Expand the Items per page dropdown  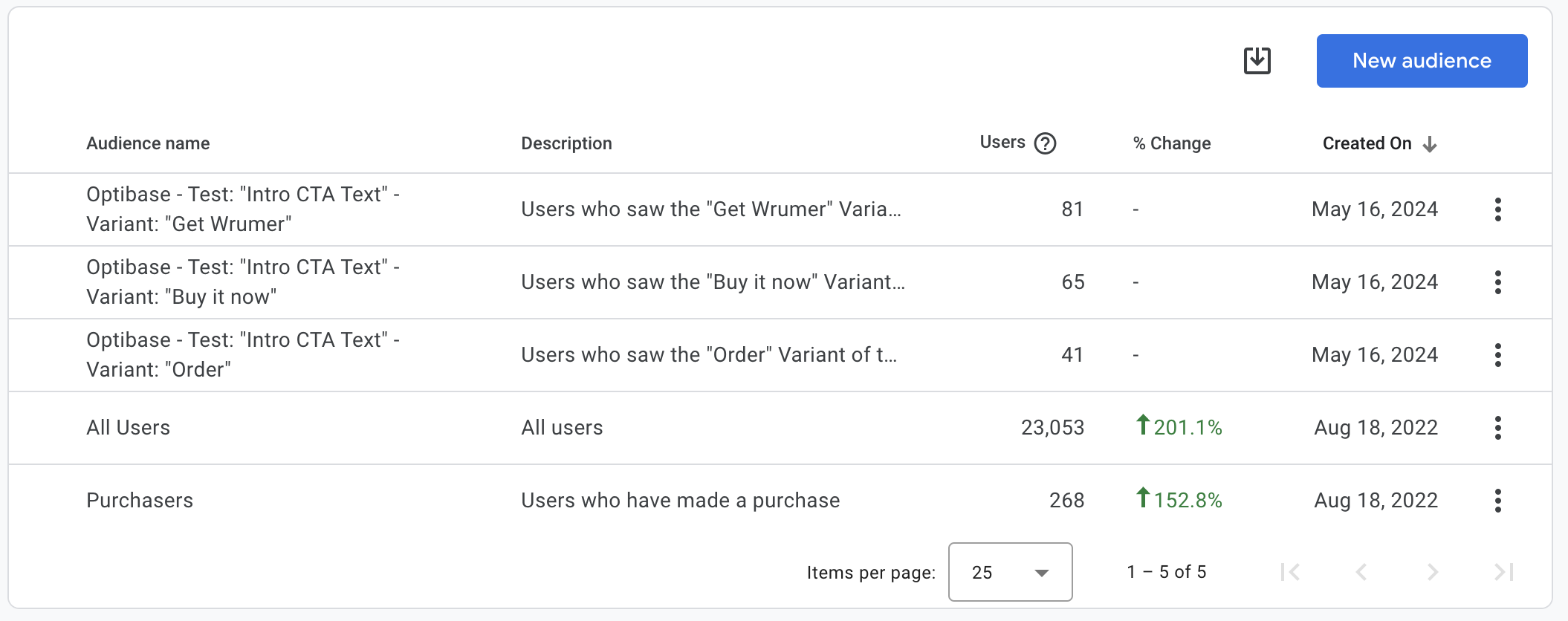(1010, 572)
